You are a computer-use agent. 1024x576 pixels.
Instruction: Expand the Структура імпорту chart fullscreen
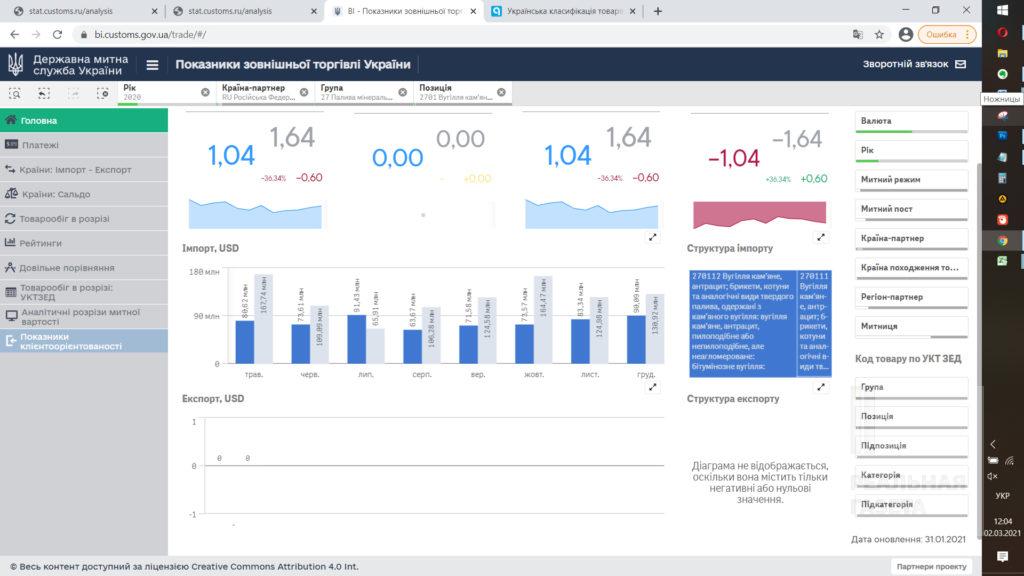[821, 386]
